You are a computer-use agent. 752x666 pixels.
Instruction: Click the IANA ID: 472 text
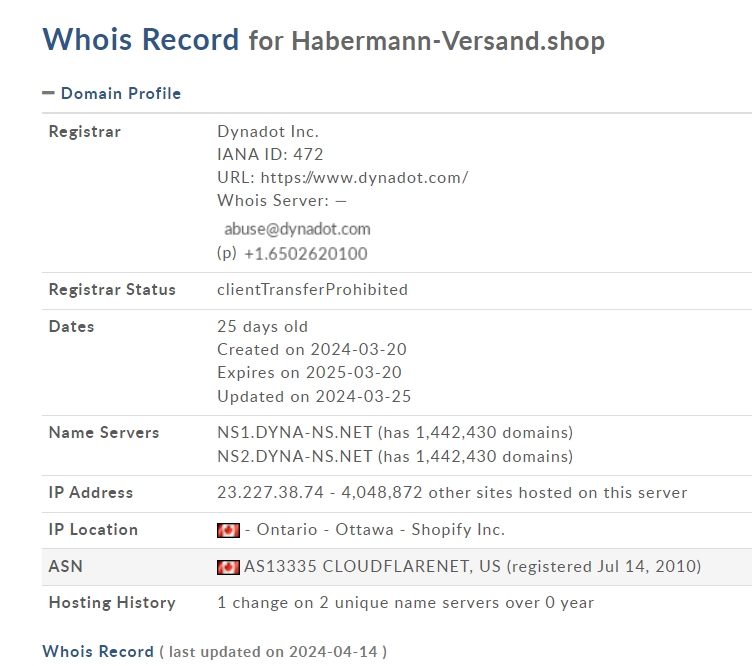click(270, 154)
